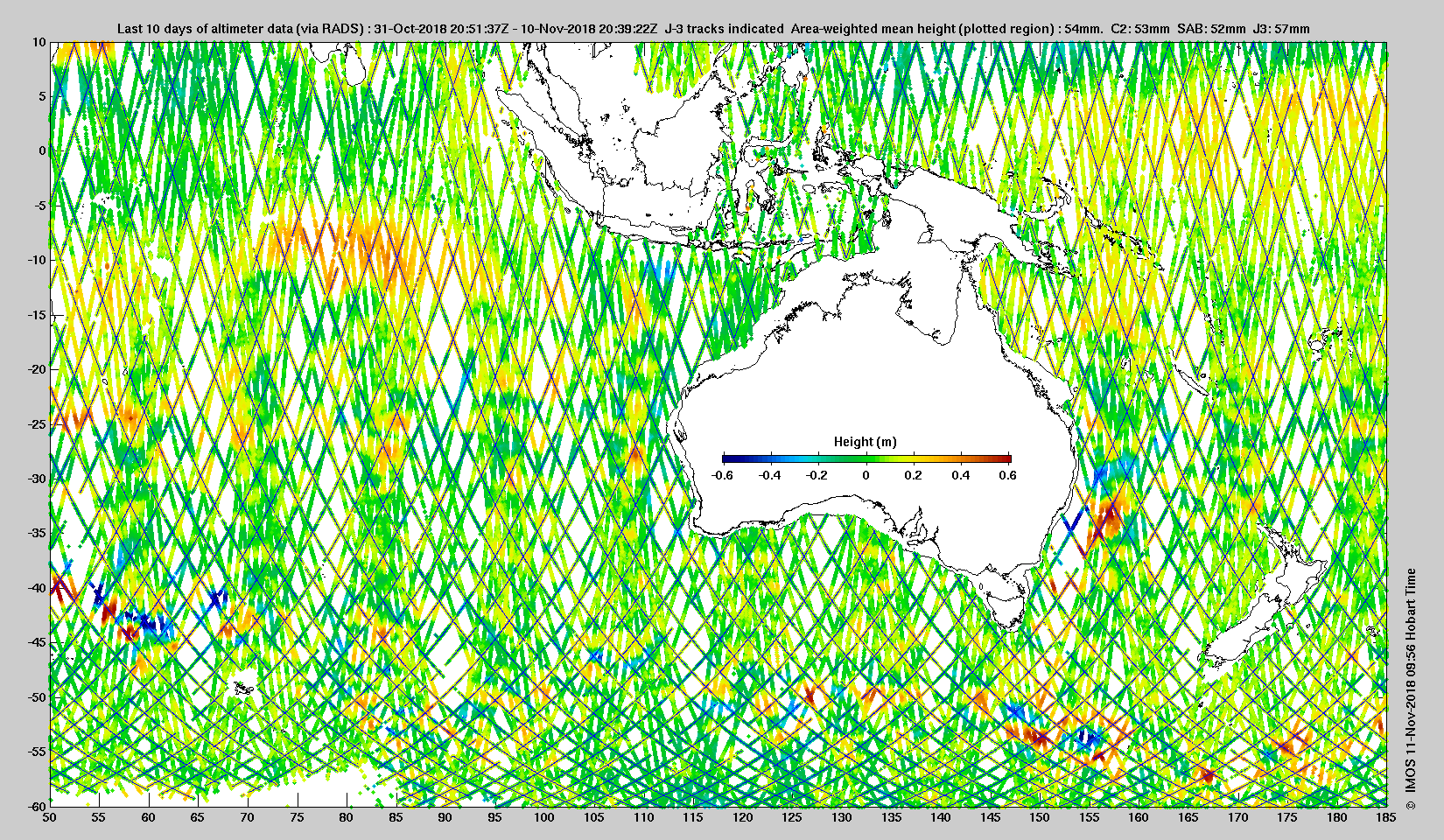Click longitude axis label '125'
The height and width of the screenshot is (840, 1444).
[x=792, y=817]
